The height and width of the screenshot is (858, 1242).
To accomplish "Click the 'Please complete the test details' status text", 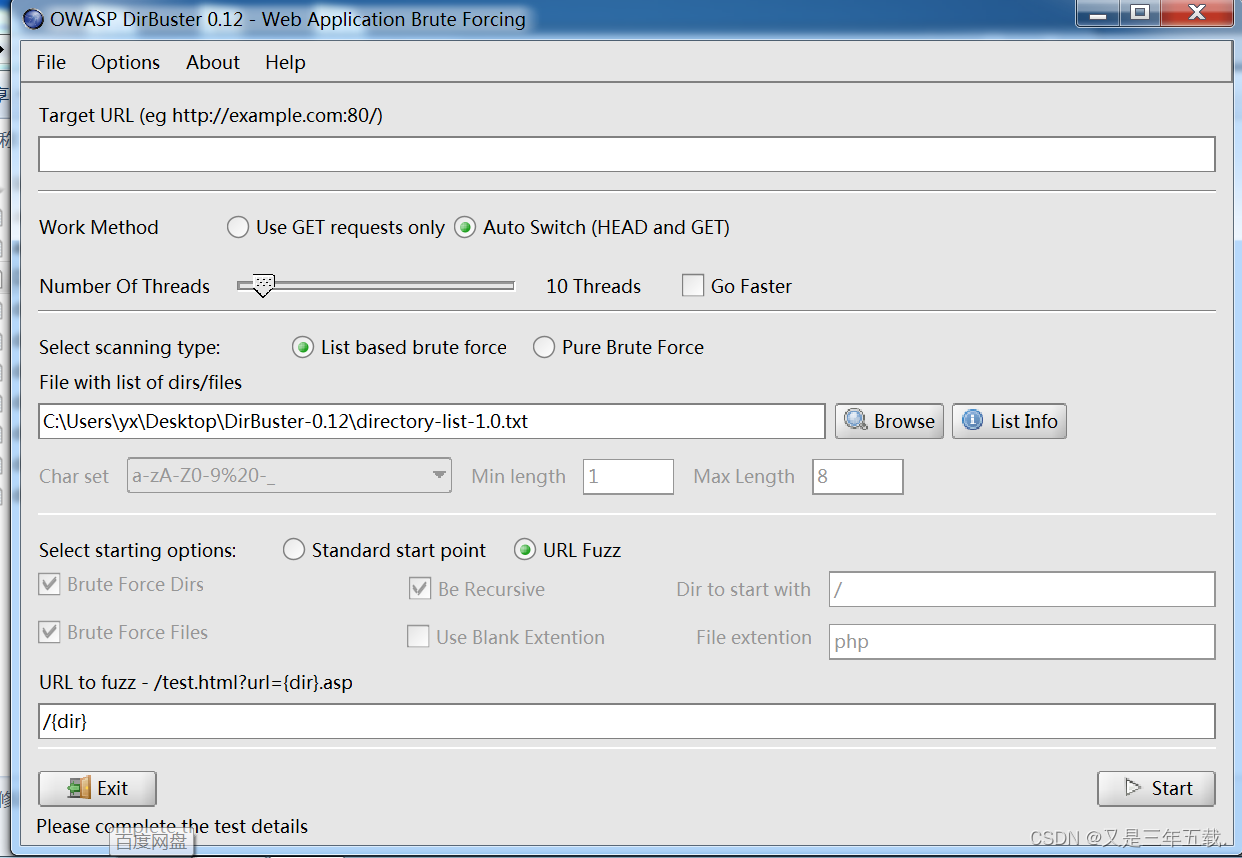I will [172, 826].
